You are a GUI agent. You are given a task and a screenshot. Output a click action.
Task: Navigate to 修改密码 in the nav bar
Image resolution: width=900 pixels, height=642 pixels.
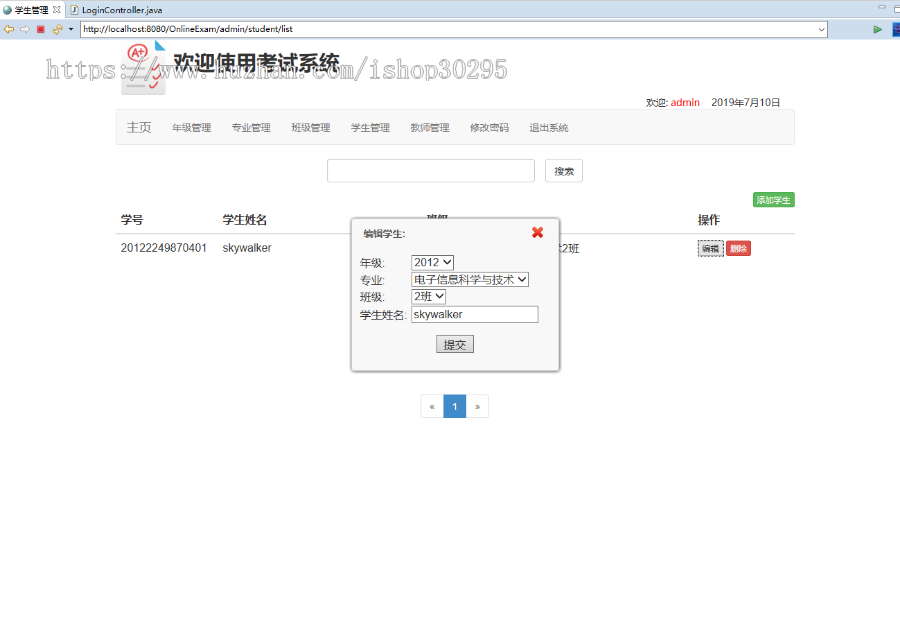(489, 127)
